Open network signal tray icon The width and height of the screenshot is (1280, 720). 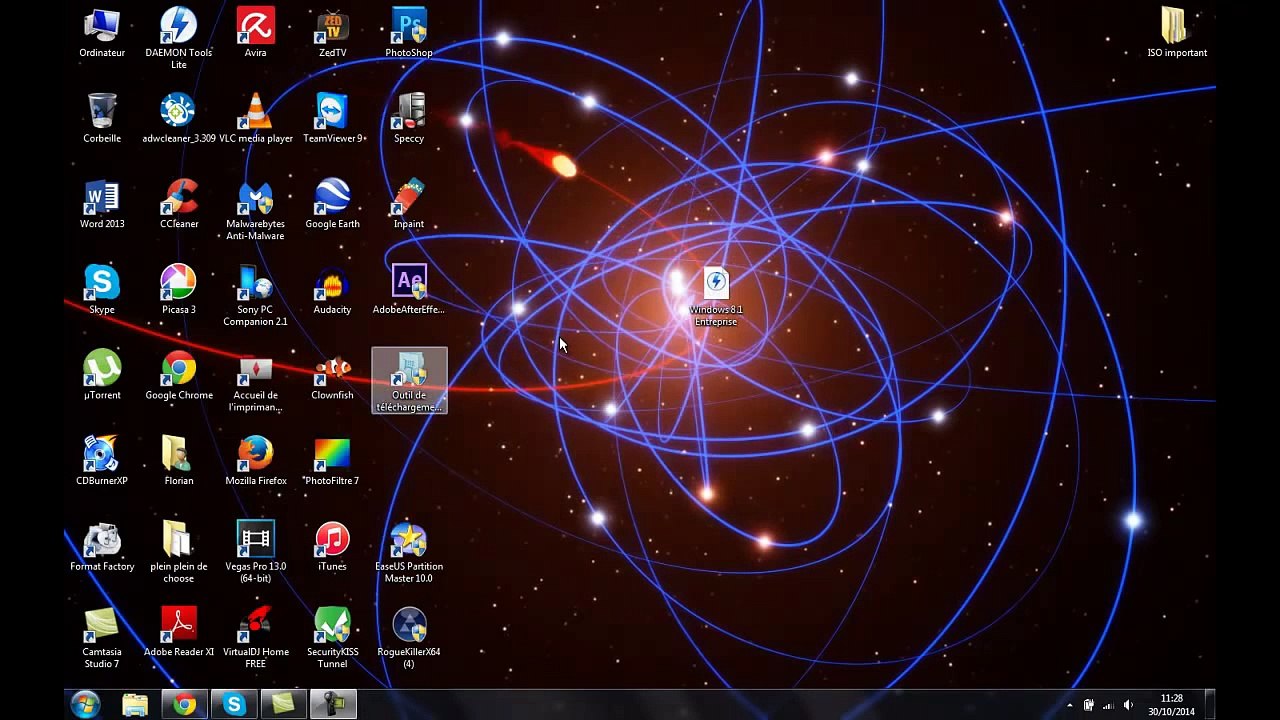pos(1108,705)
